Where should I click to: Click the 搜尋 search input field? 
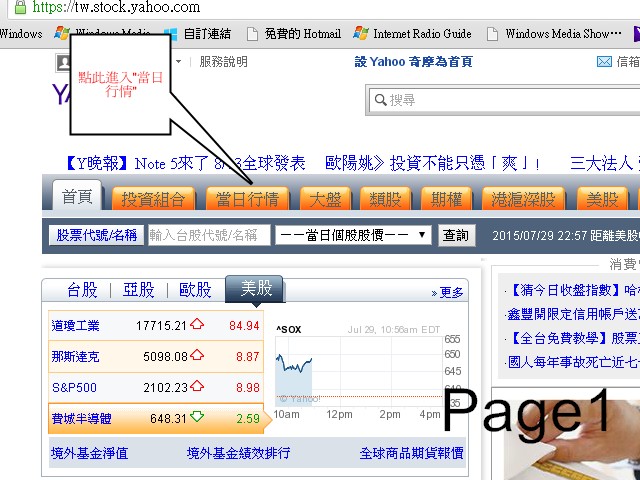[504, 100]
